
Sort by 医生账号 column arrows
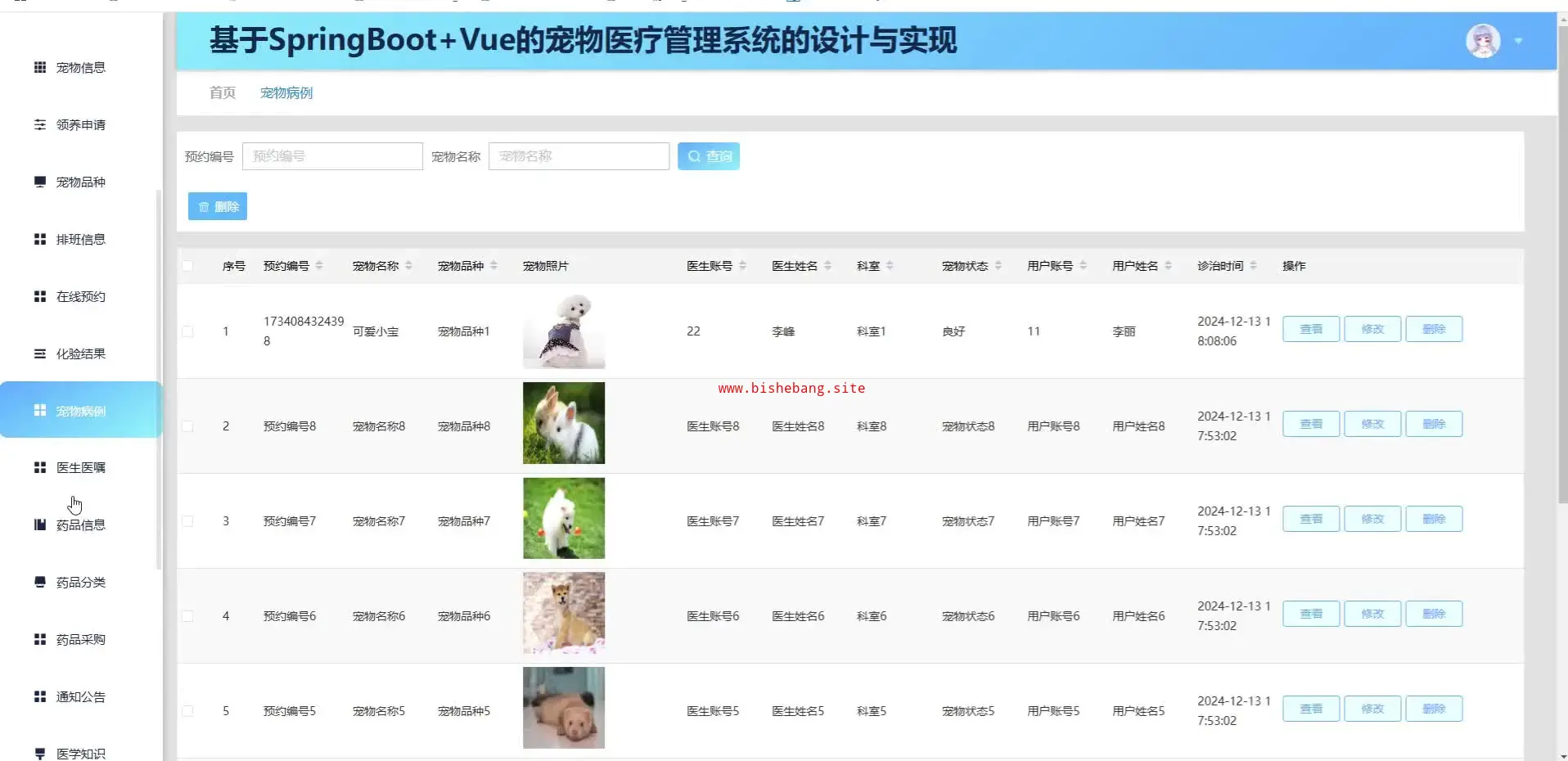[x=742, y=265]
